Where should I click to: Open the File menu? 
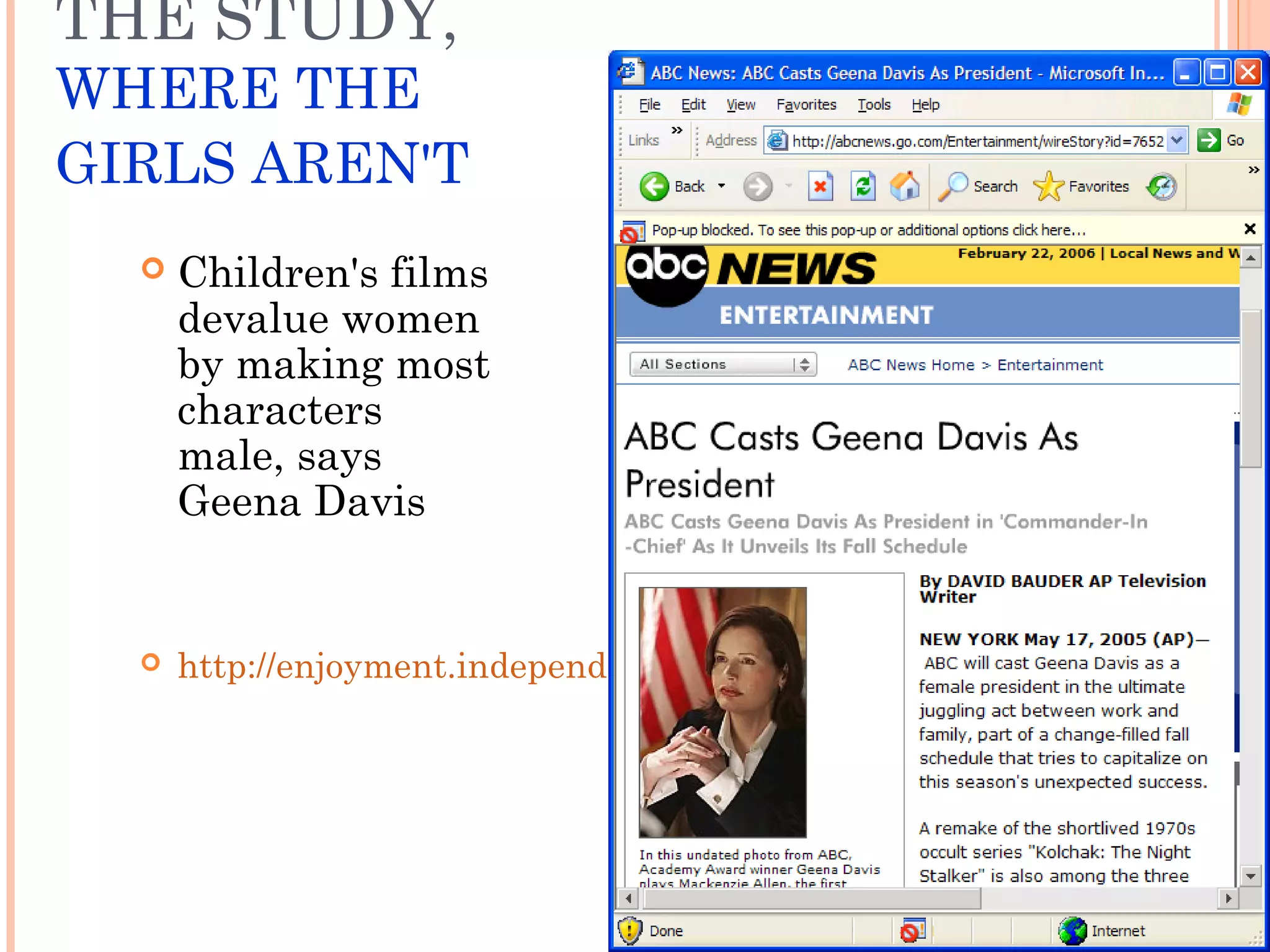tap(649, 105)
